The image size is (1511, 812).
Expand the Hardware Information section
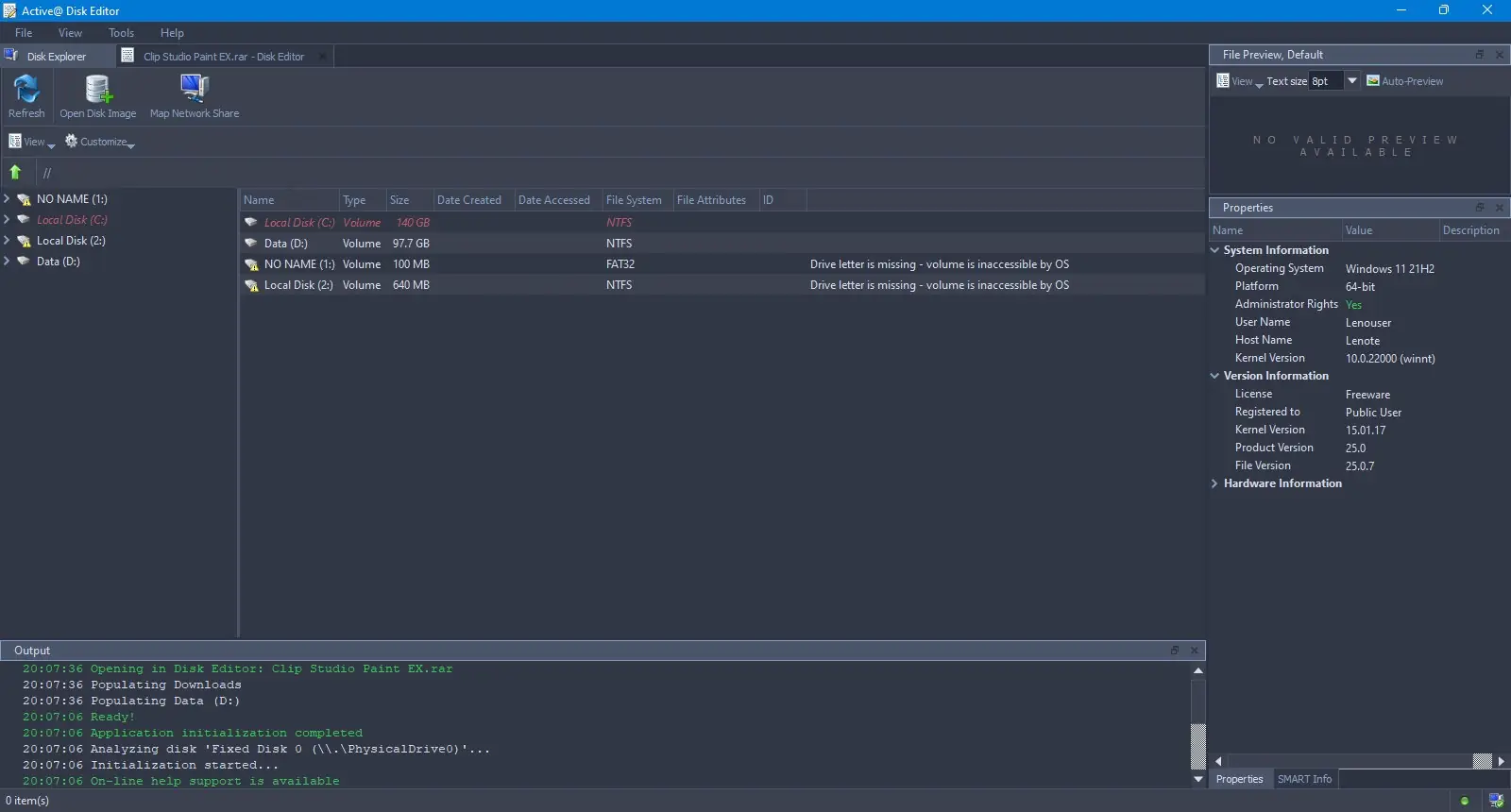(x=1214, y=483)
